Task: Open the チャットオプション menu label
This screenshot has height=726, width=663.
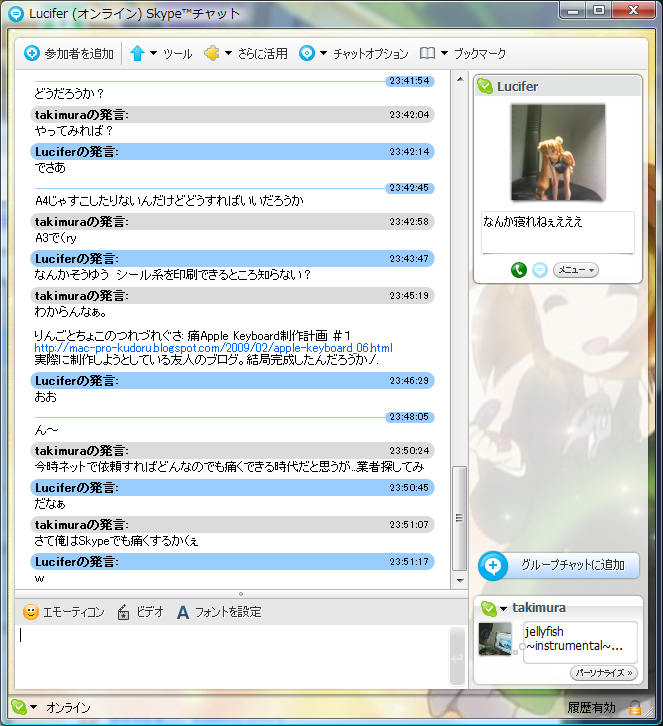Action: point(371,54)
